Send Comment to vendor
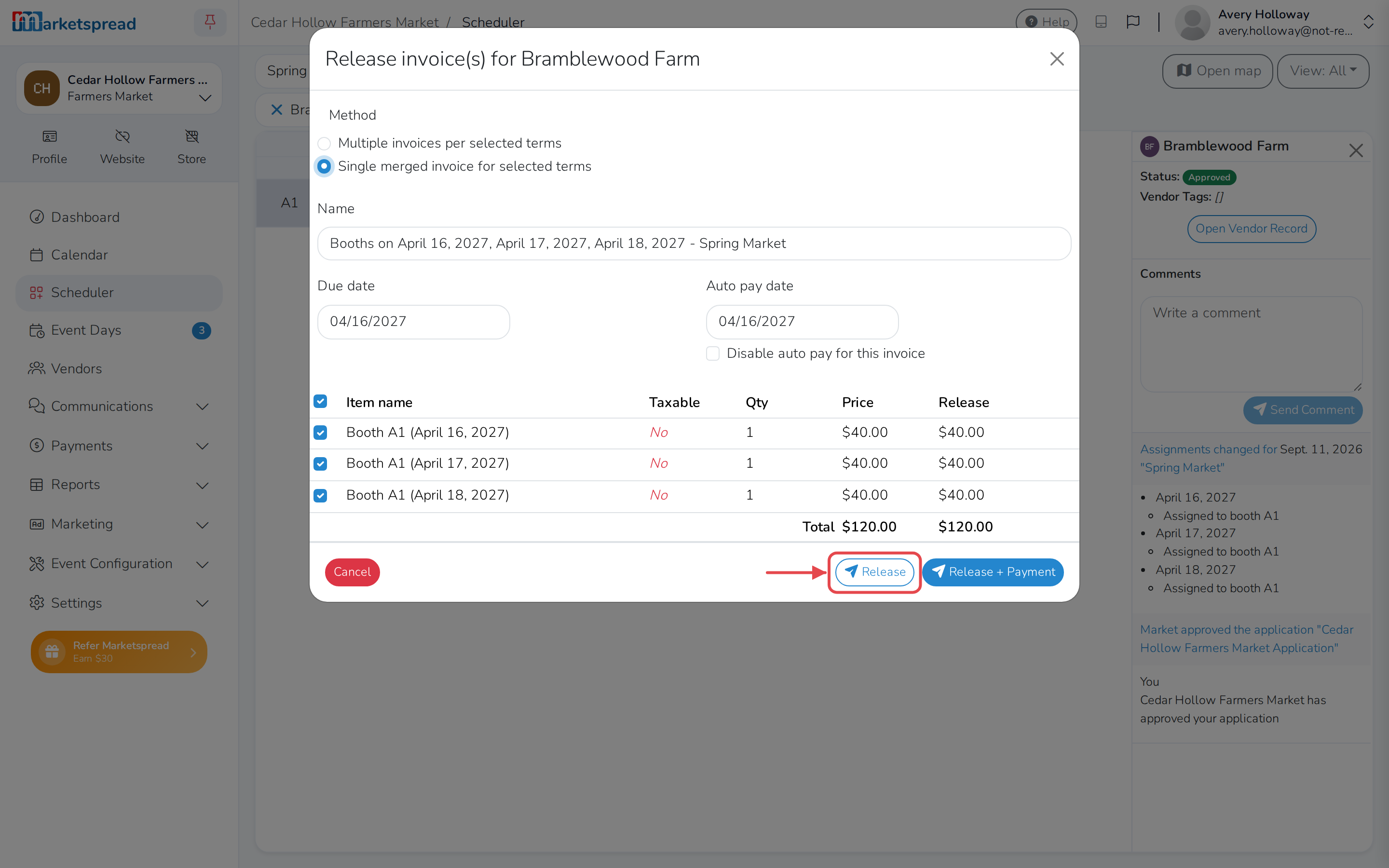Screen dimensions: 1389x868 click(1302, 410)
